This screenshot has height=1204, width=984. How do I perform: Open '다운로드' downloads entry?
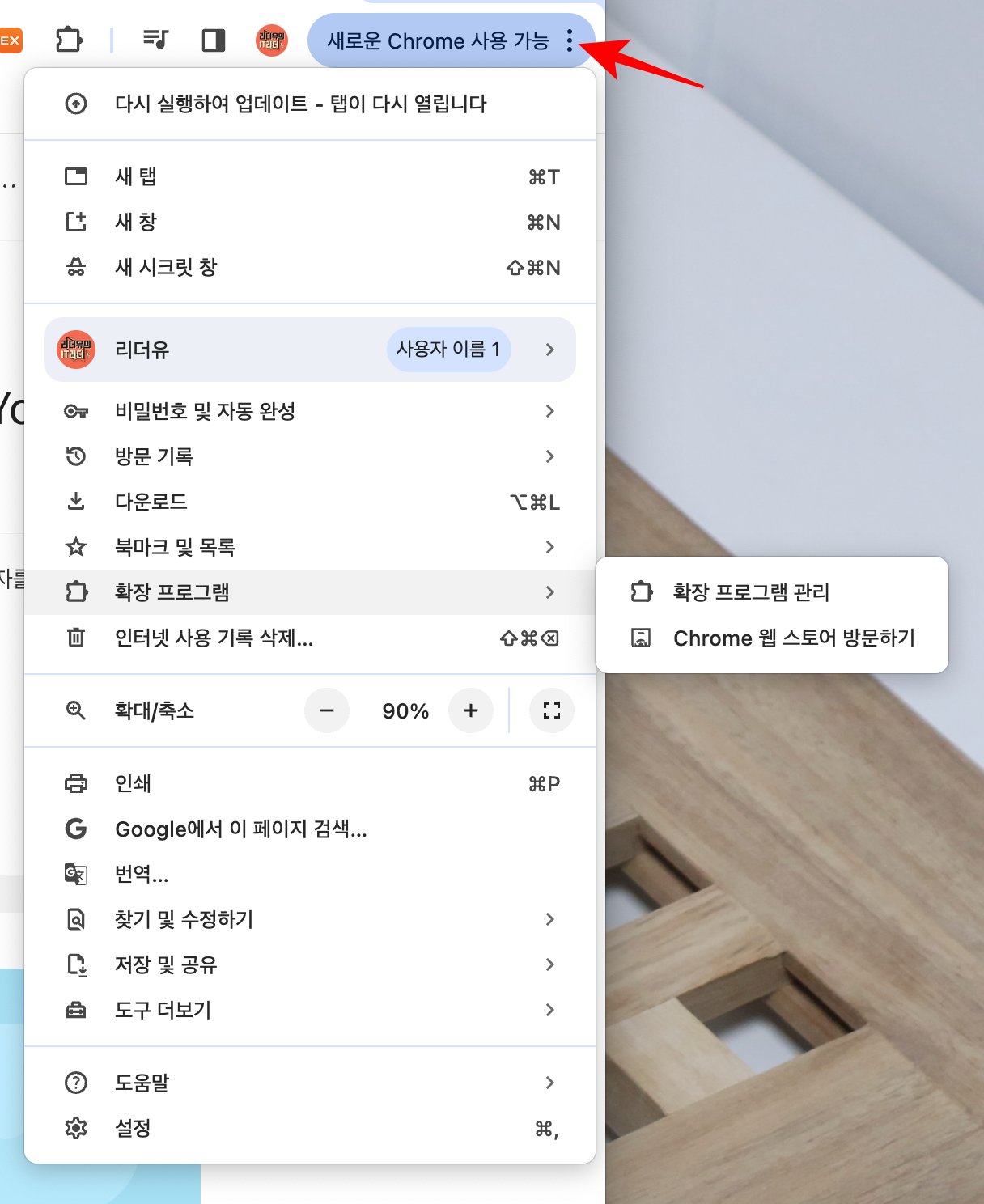tap(310, 502)
